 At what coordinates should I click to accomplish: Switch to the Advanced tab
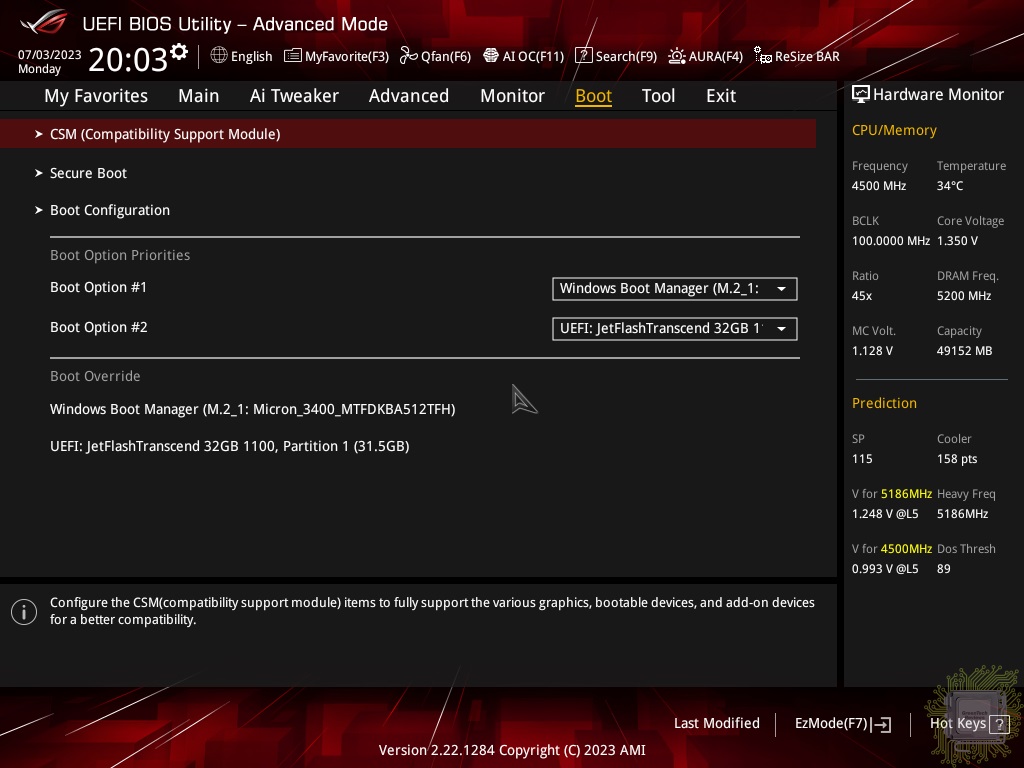coord(408,96)
